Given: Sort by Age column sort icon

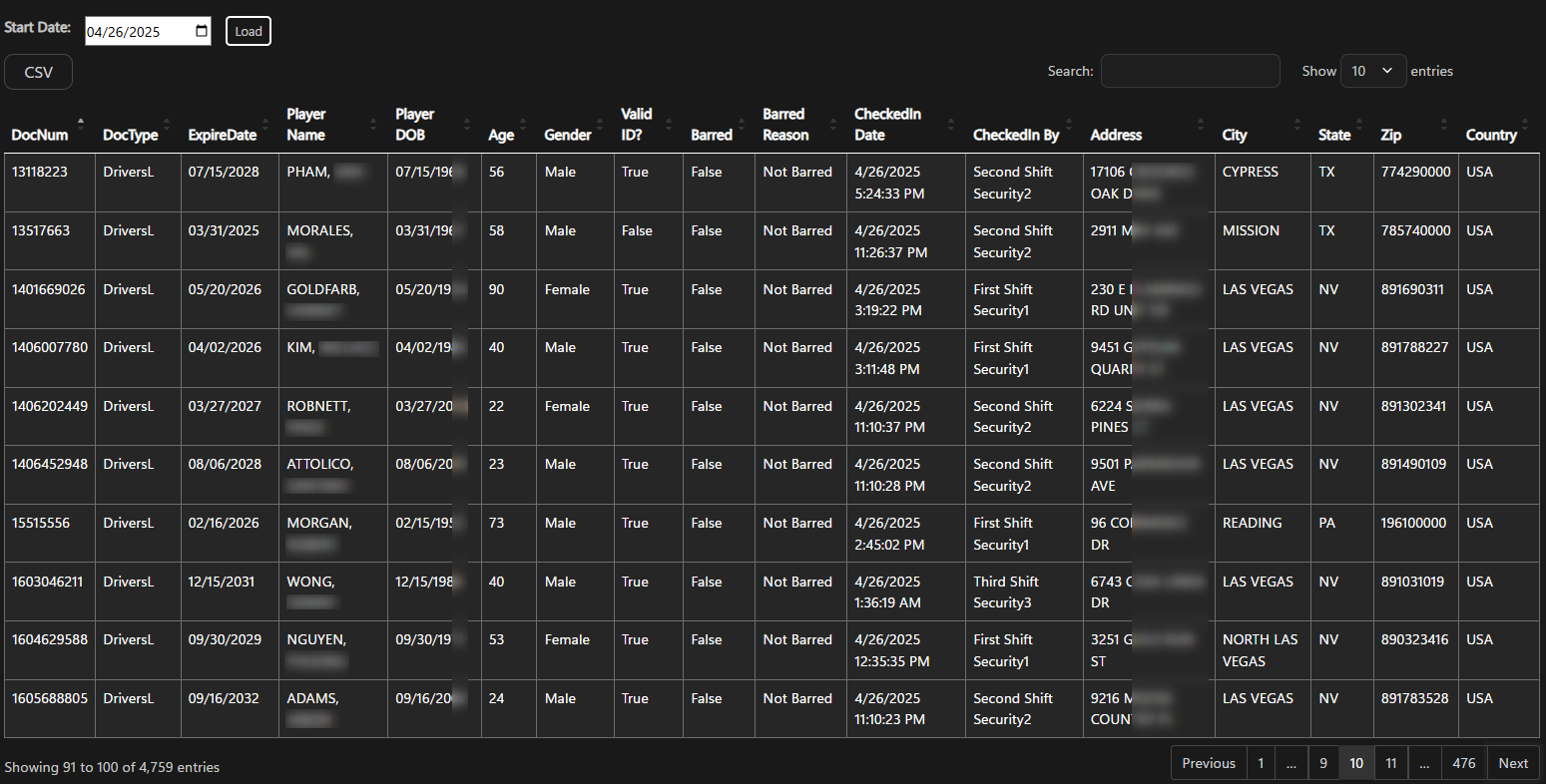Looking at the screenshot, I should pos(523,125).
